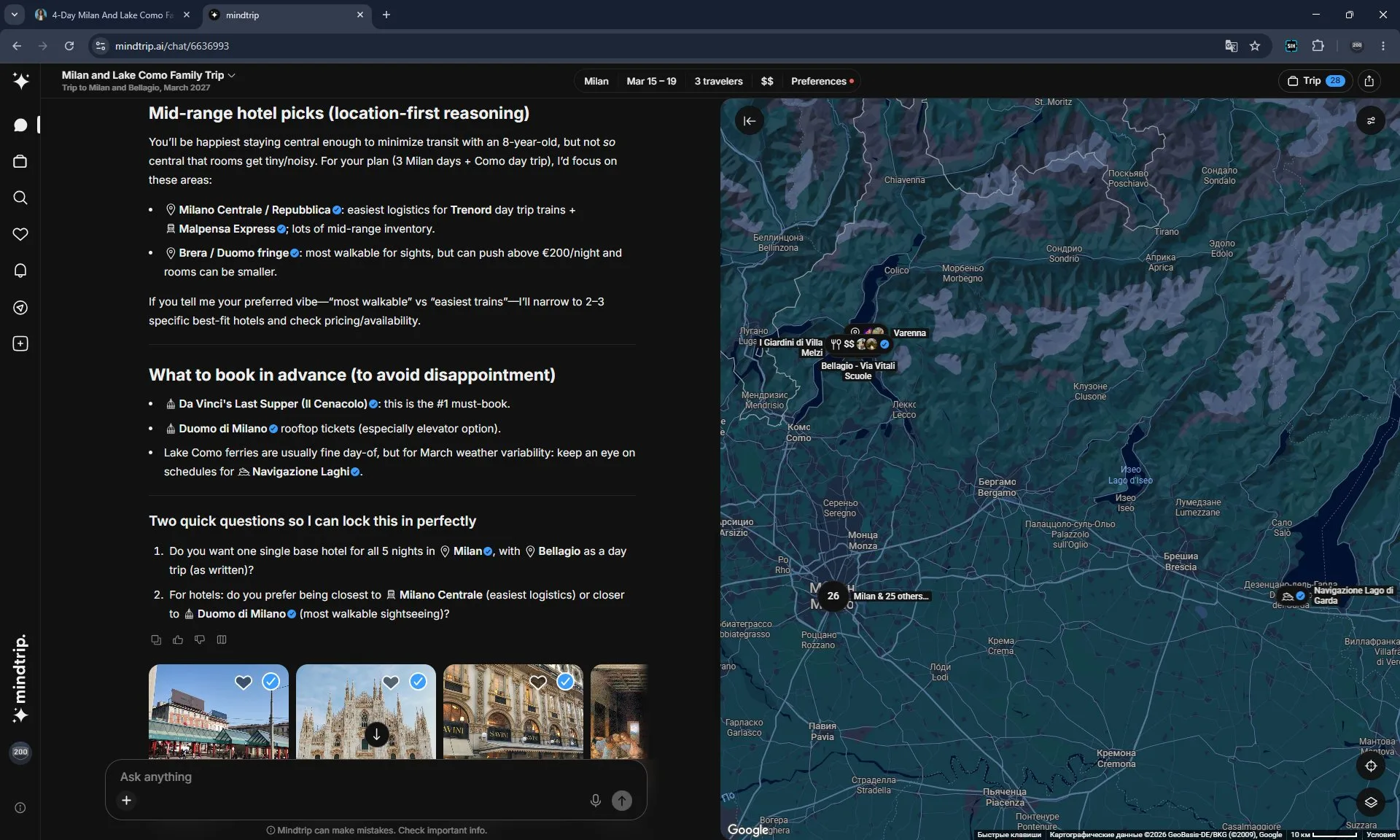The width and height of the screenshot is (1400, 840).
Task: Collapse the map panel with arrow icon
Action: coord(750,121)
